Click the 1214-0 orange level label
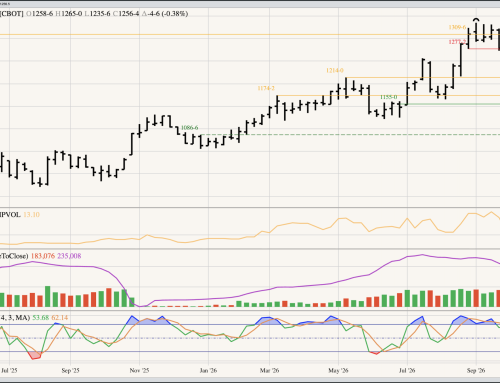The image size is (500, 383). coord(335,70)
